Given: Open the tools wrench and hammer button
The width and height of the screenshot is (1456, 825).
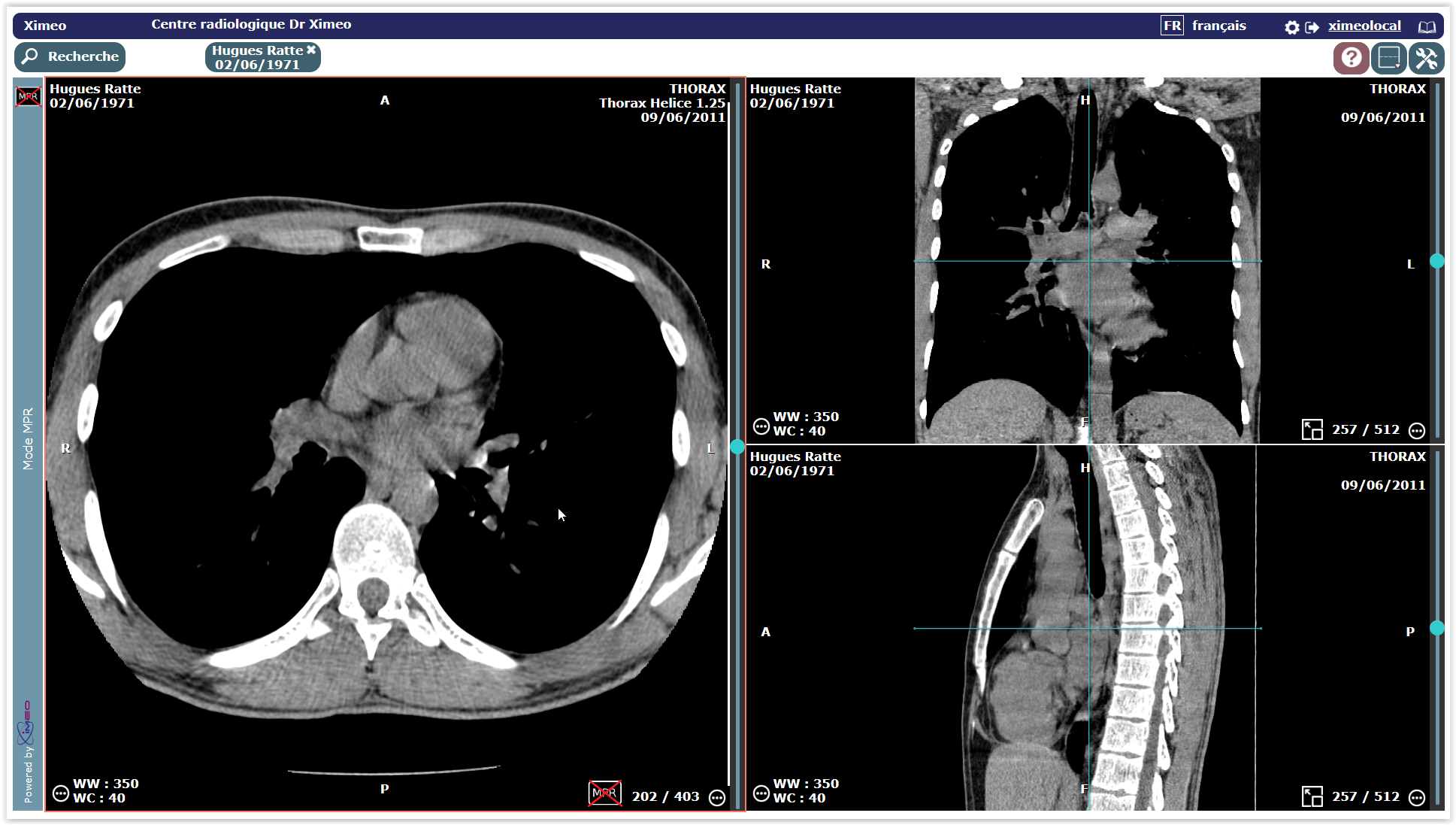Looking at the screenshot, I should [1426, 58].
